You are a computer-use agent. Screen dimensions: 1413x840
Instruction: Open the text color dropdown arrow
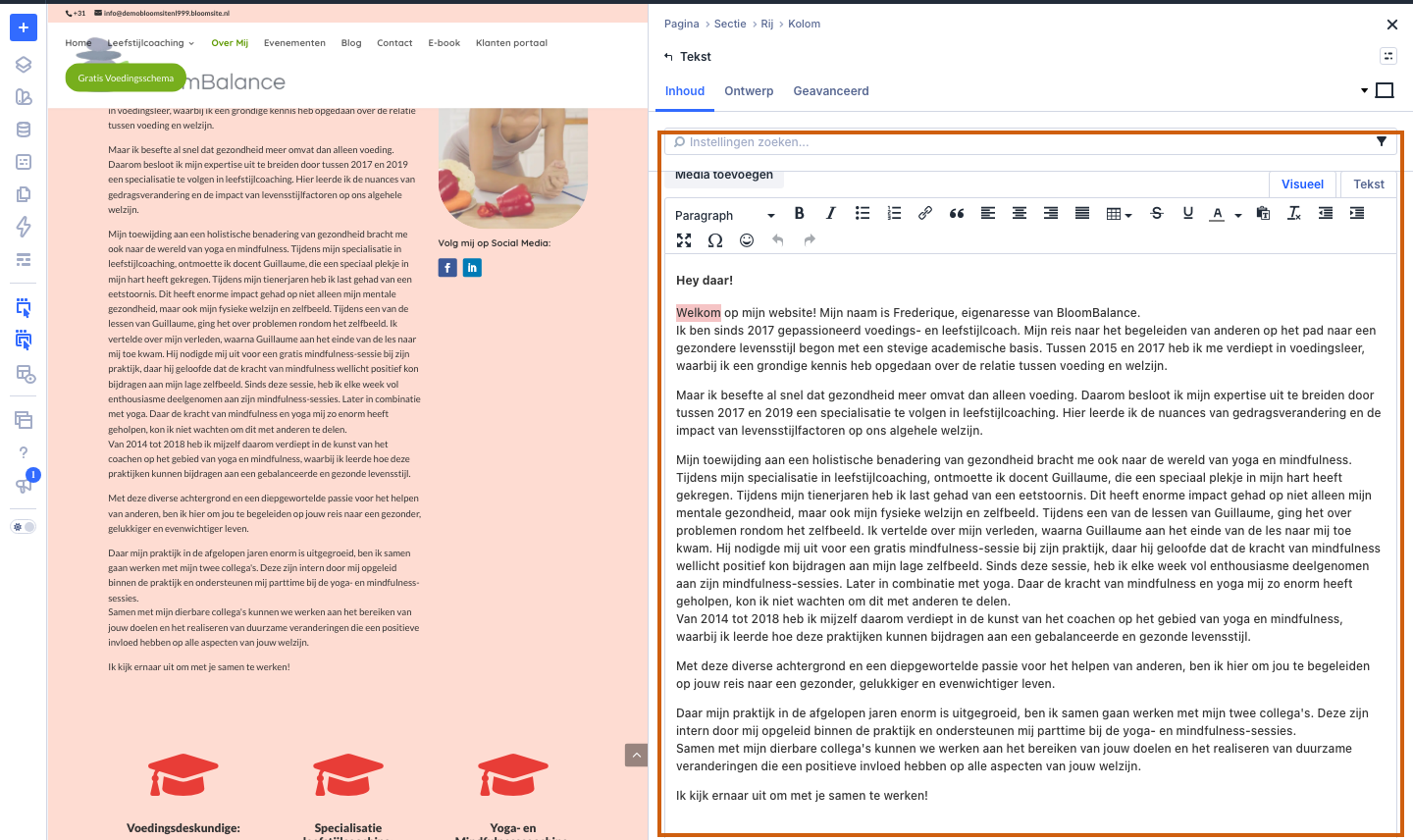tap(1238, 215)
